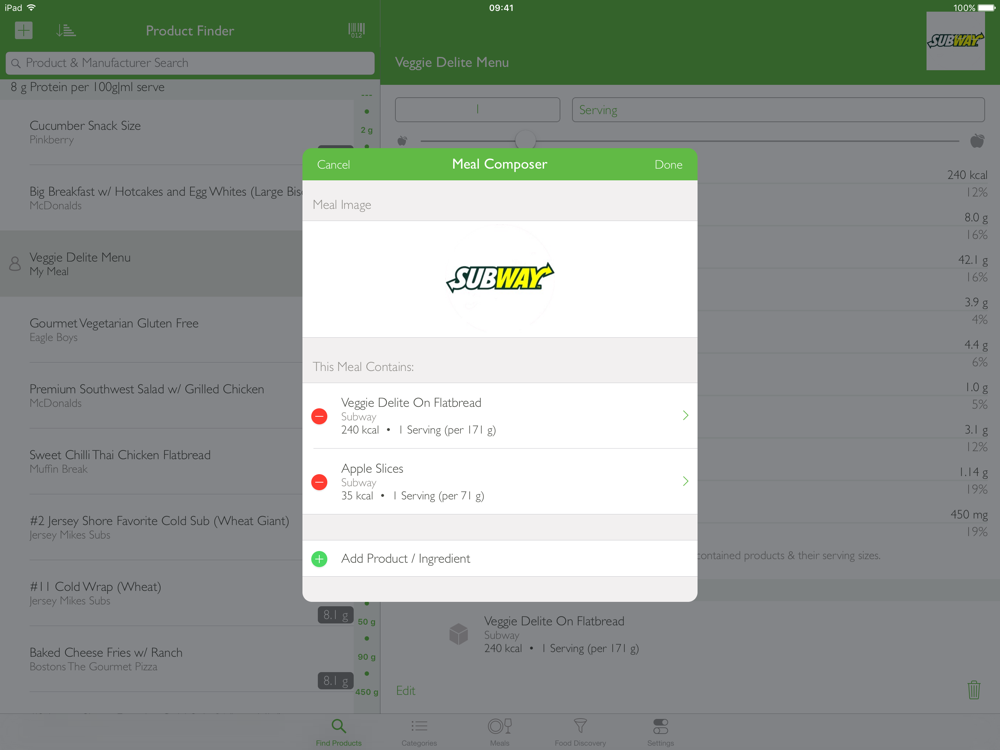The height and width of the screenshot is (750, 1000).
Task: Remove Veggie Delite On Flatbread with red minus
Action: [320, 416]
